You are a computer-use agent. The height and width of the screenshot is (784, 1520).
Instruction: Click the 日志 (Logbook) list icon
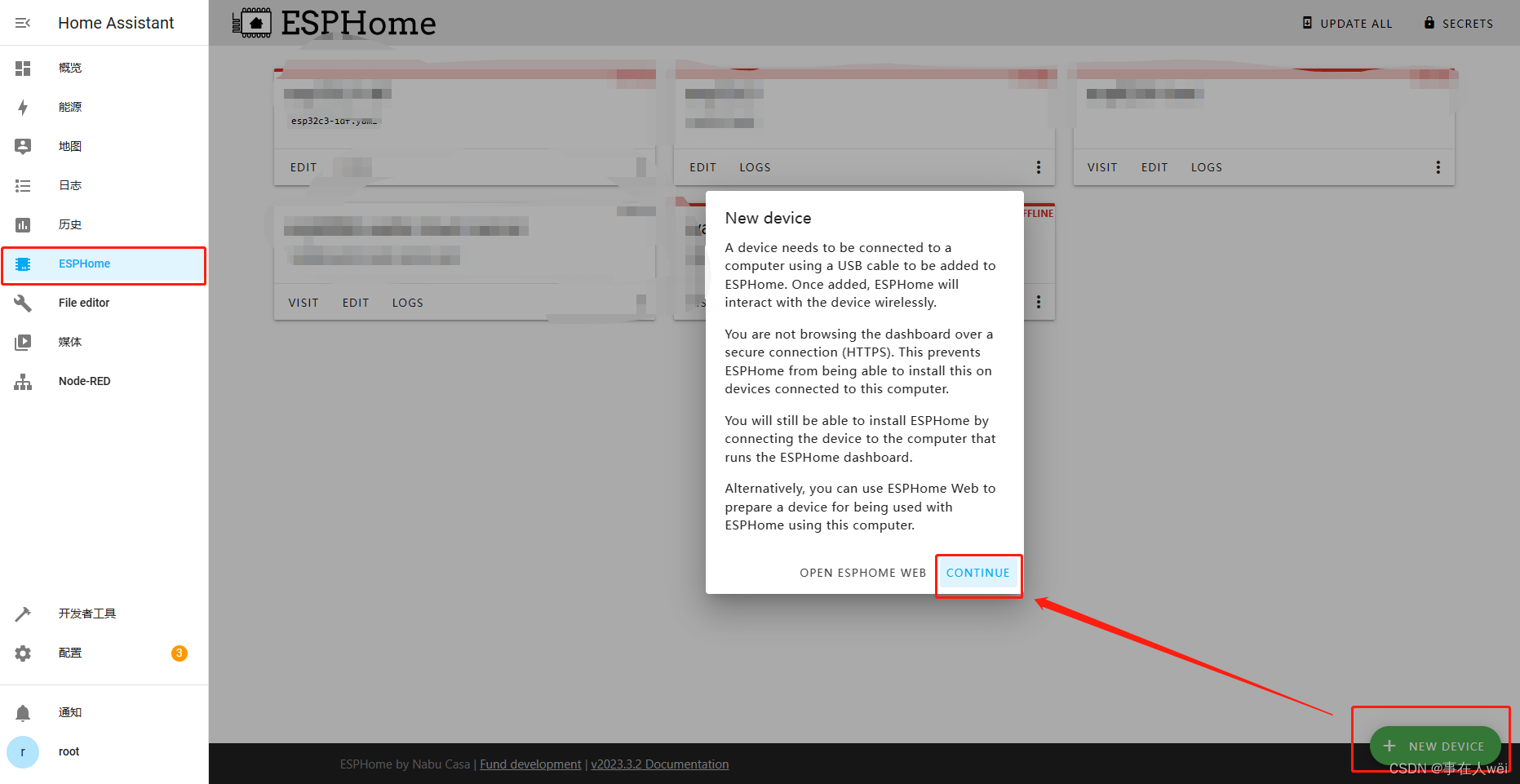23,185
